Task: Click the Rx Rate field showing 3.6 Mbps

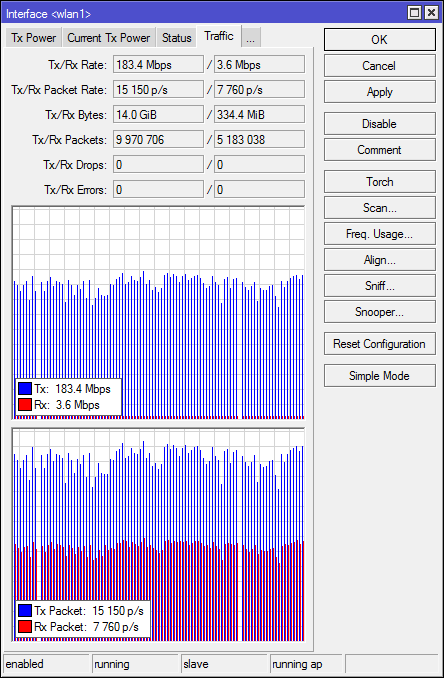Action: click(259, 65)
